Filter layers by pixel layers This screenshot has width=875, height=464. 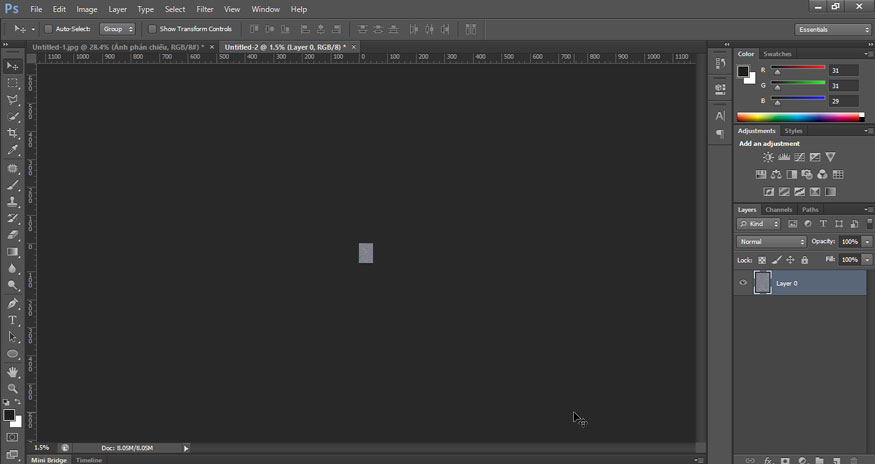click(x=792, y=224)
